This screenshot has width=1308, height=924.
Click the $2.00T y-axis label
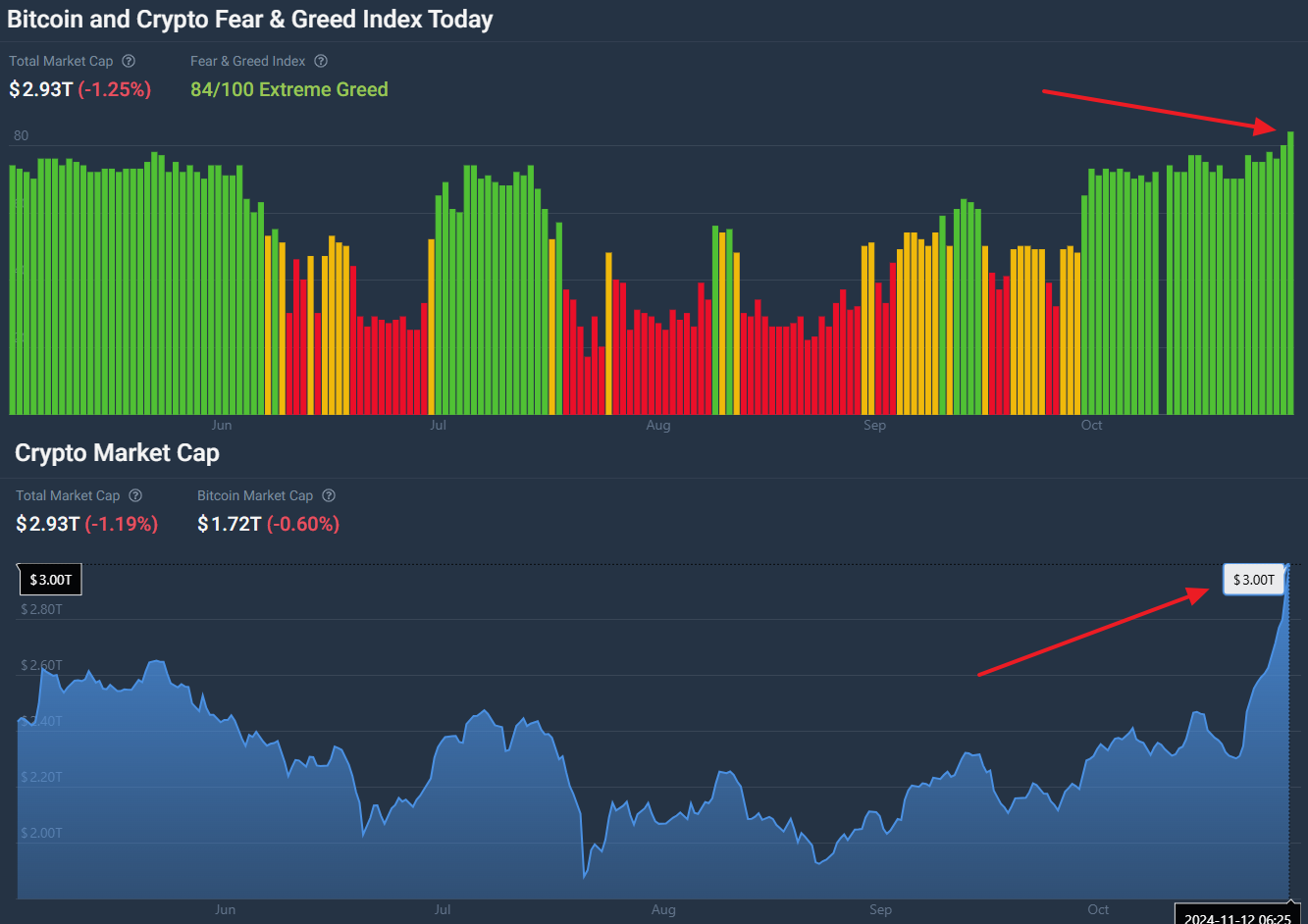click(x=41, y=833)
